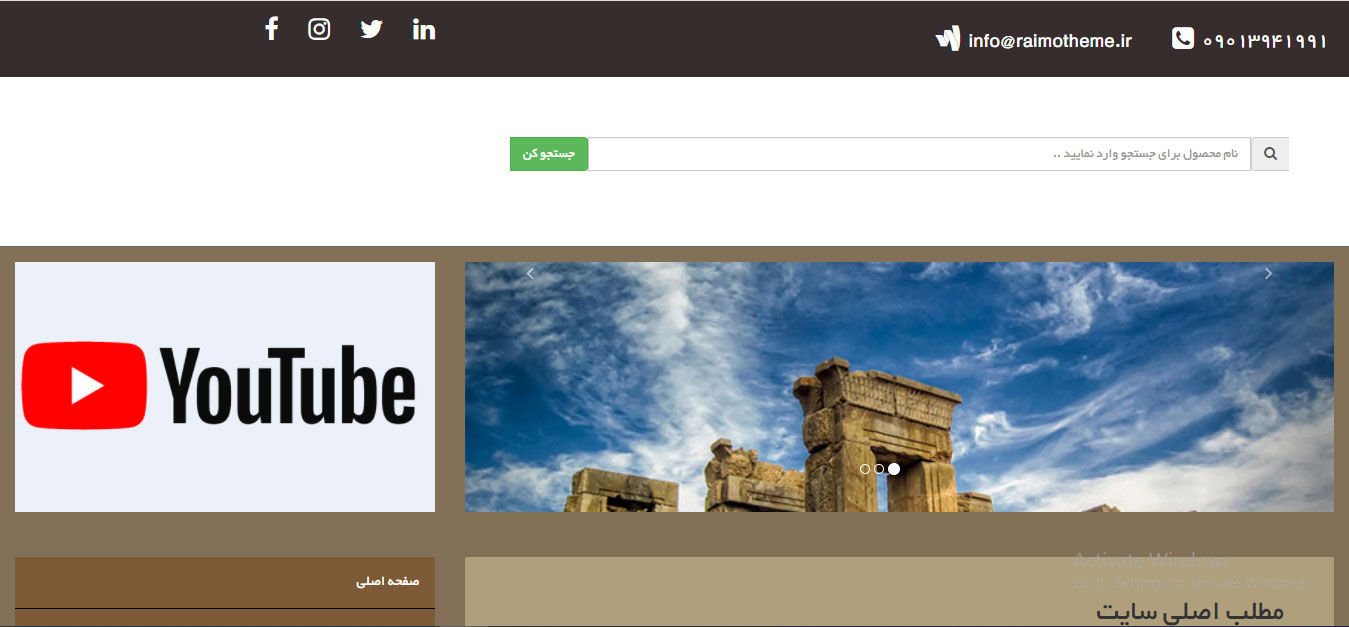The width and height of the screenshot is (1349, 627).
Task: Select the second slider indicator dot
Action: coord(879,469)
